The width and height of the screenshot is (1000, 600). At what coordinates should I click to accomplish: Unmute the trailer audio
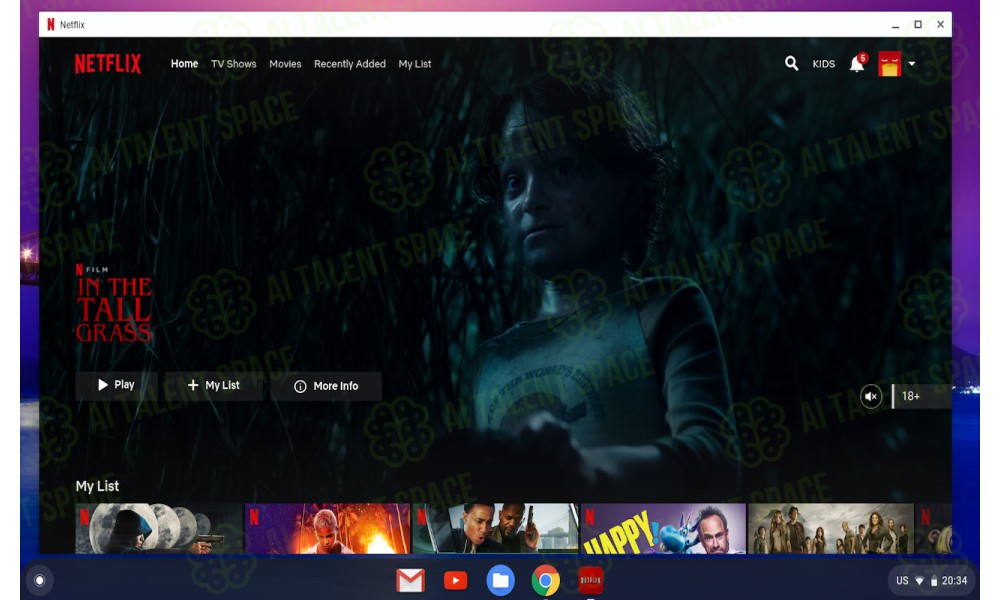point(871,396)
